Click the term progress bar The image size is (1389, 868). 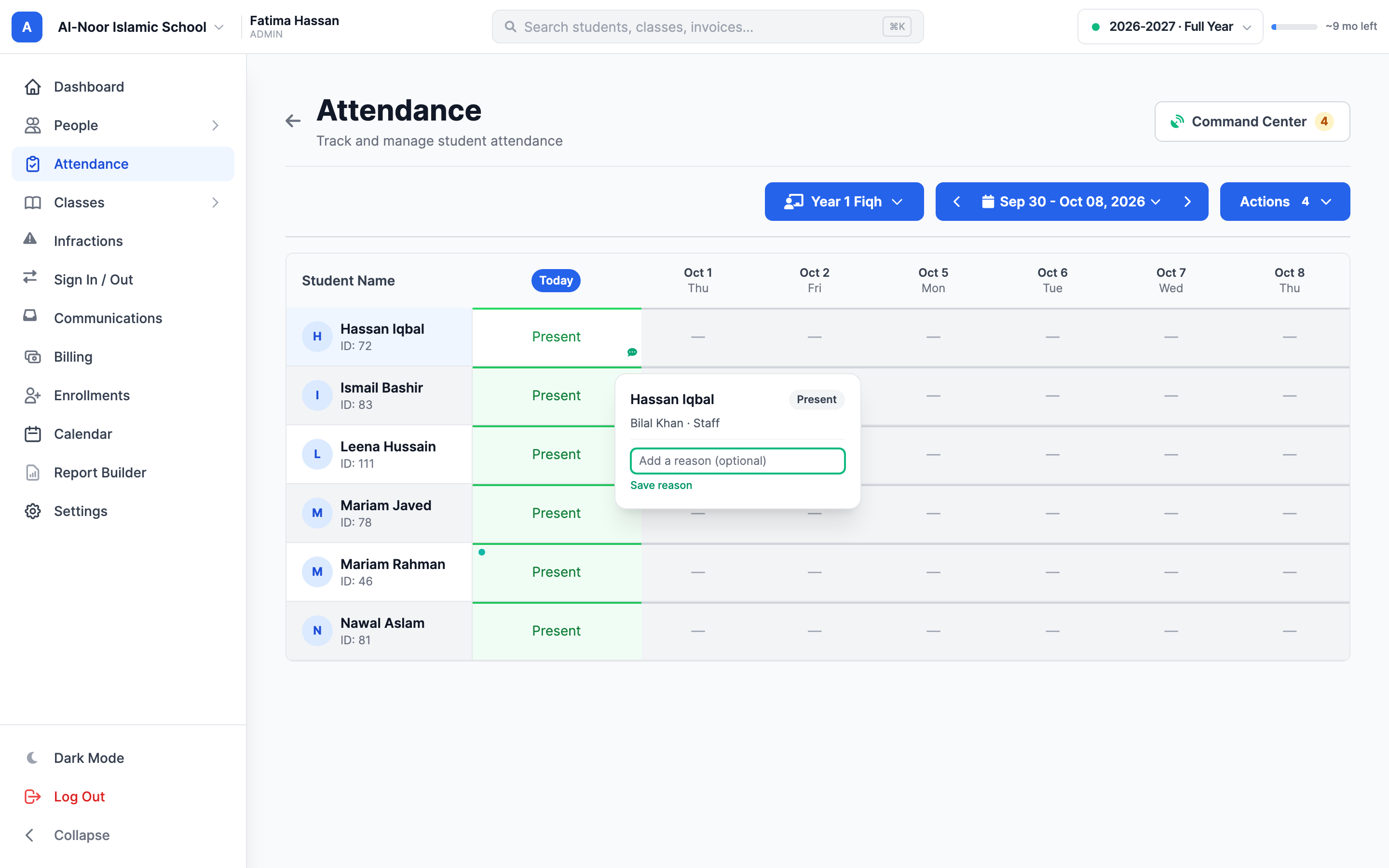point(1294,27)
